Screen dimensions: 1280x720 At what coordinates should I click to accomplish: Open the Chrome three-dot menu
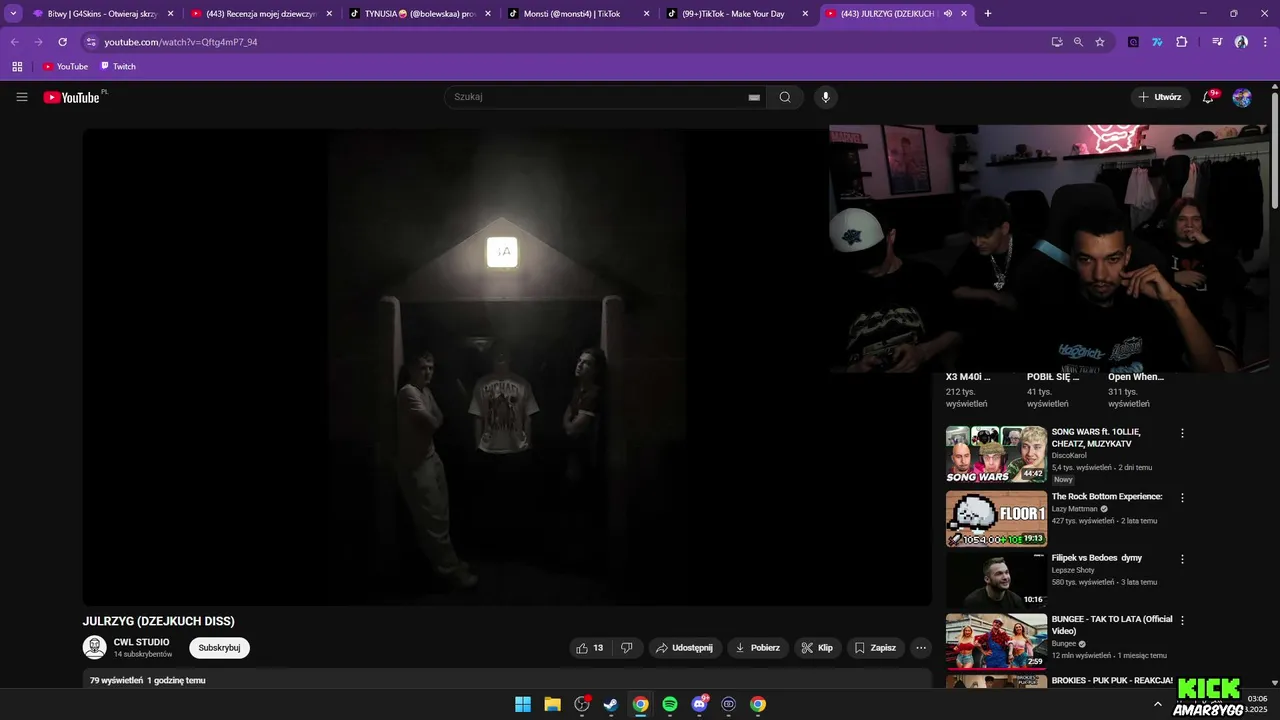pyautogui.click(x=1265, y=42)
